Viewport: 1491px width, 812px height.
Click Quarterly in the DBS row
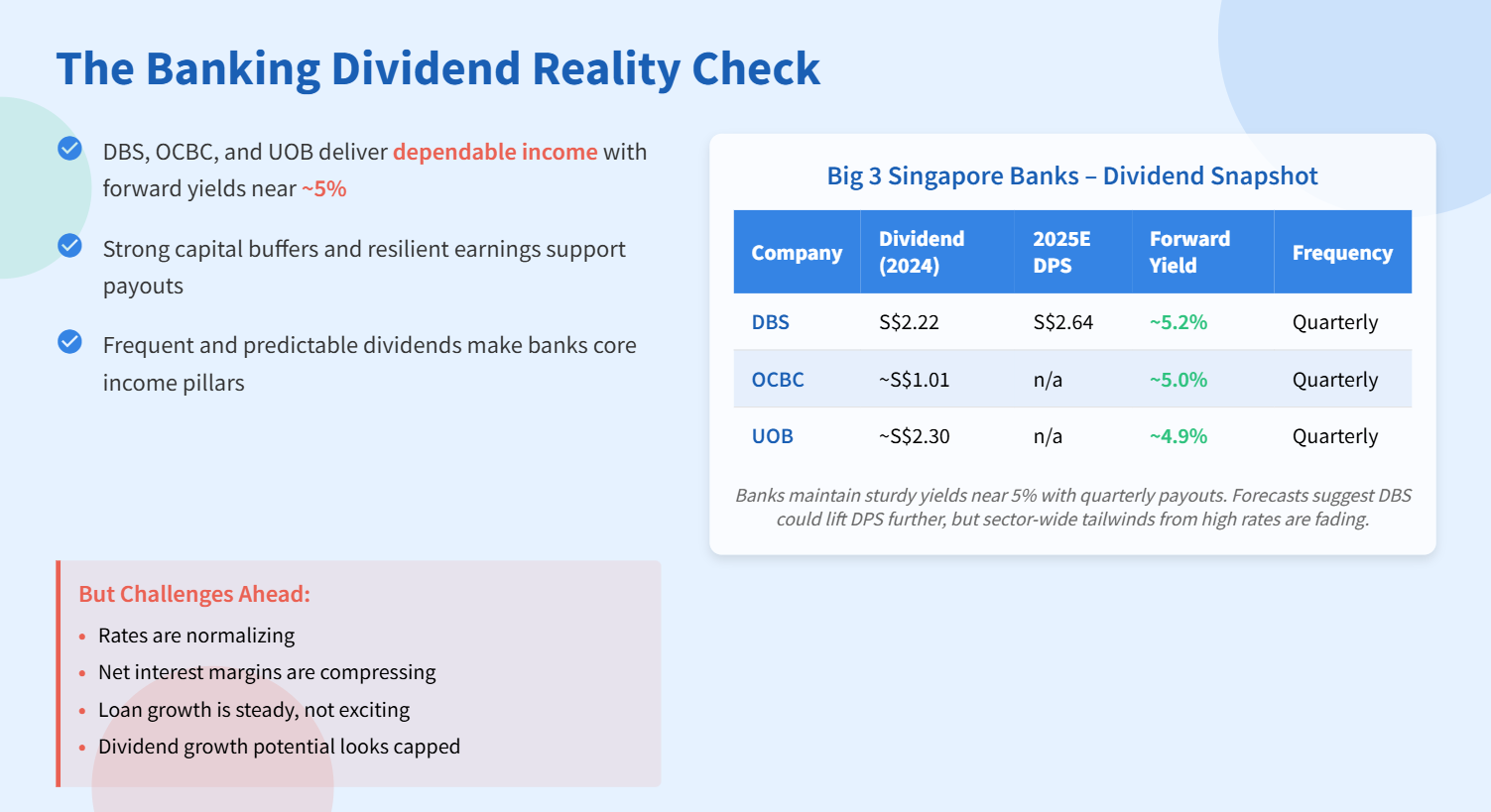click(1335, 322)
